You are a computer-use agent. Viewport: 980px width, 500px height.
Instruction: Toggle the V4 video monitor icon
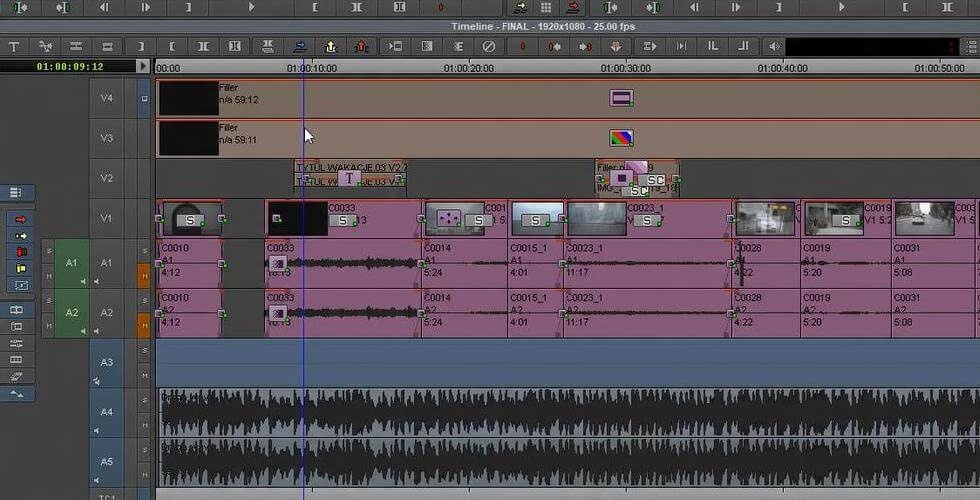144,99
